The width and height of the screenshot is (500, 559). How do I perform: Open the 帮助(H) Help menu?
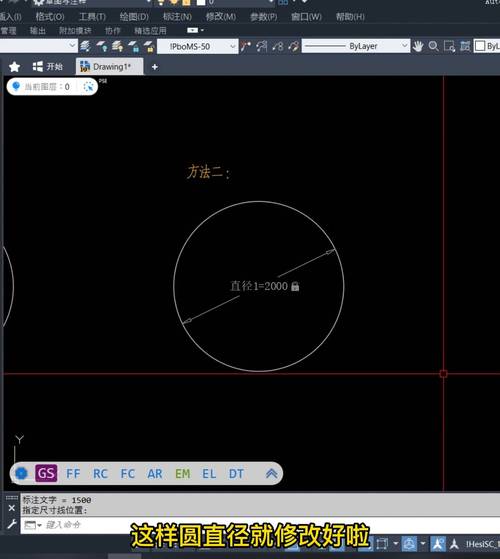click(350, 17)
